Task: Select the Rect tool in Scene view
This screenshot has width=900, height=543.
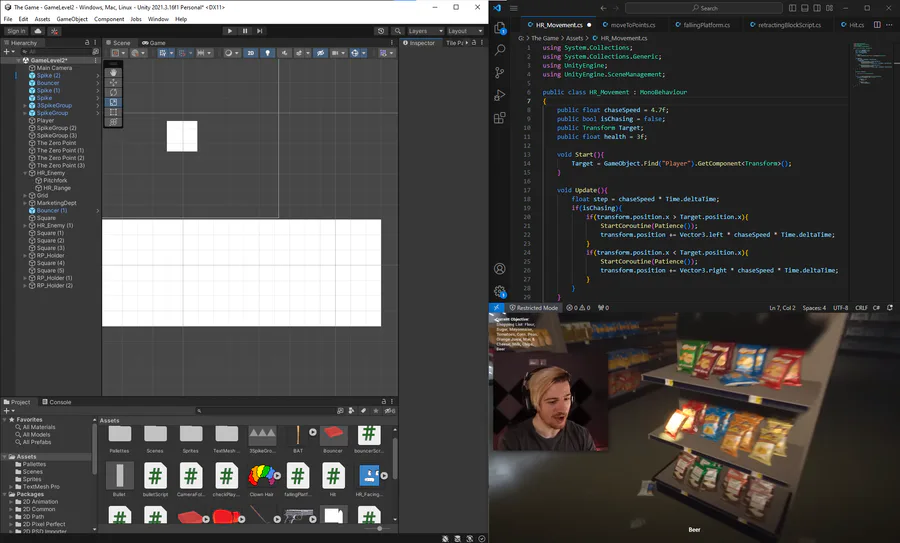Action: pos(113,112)
